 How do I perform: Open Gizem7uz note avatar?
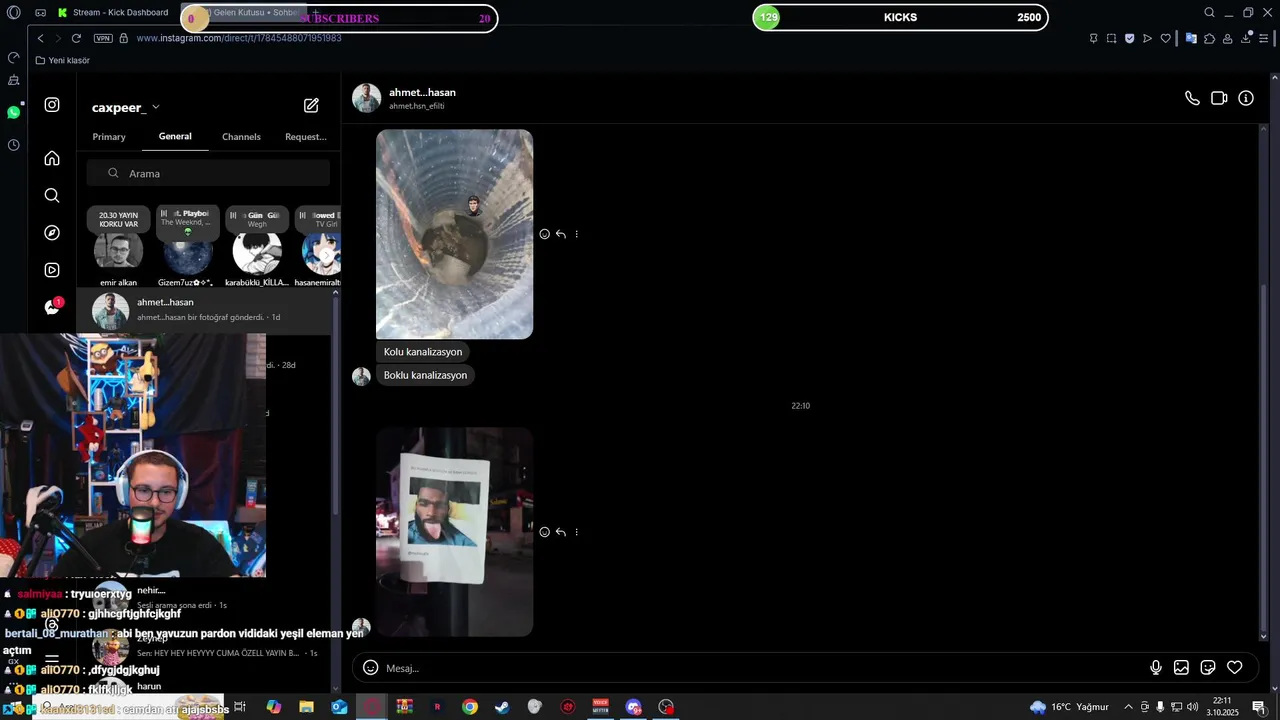(187, 252)
